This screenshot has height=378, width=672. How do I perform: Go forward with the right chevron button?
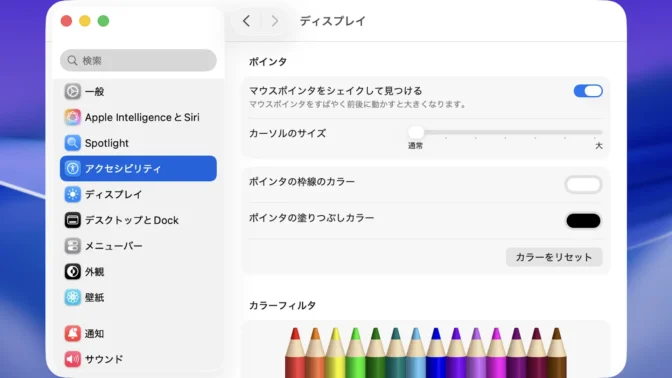click(x=275, y=21)
